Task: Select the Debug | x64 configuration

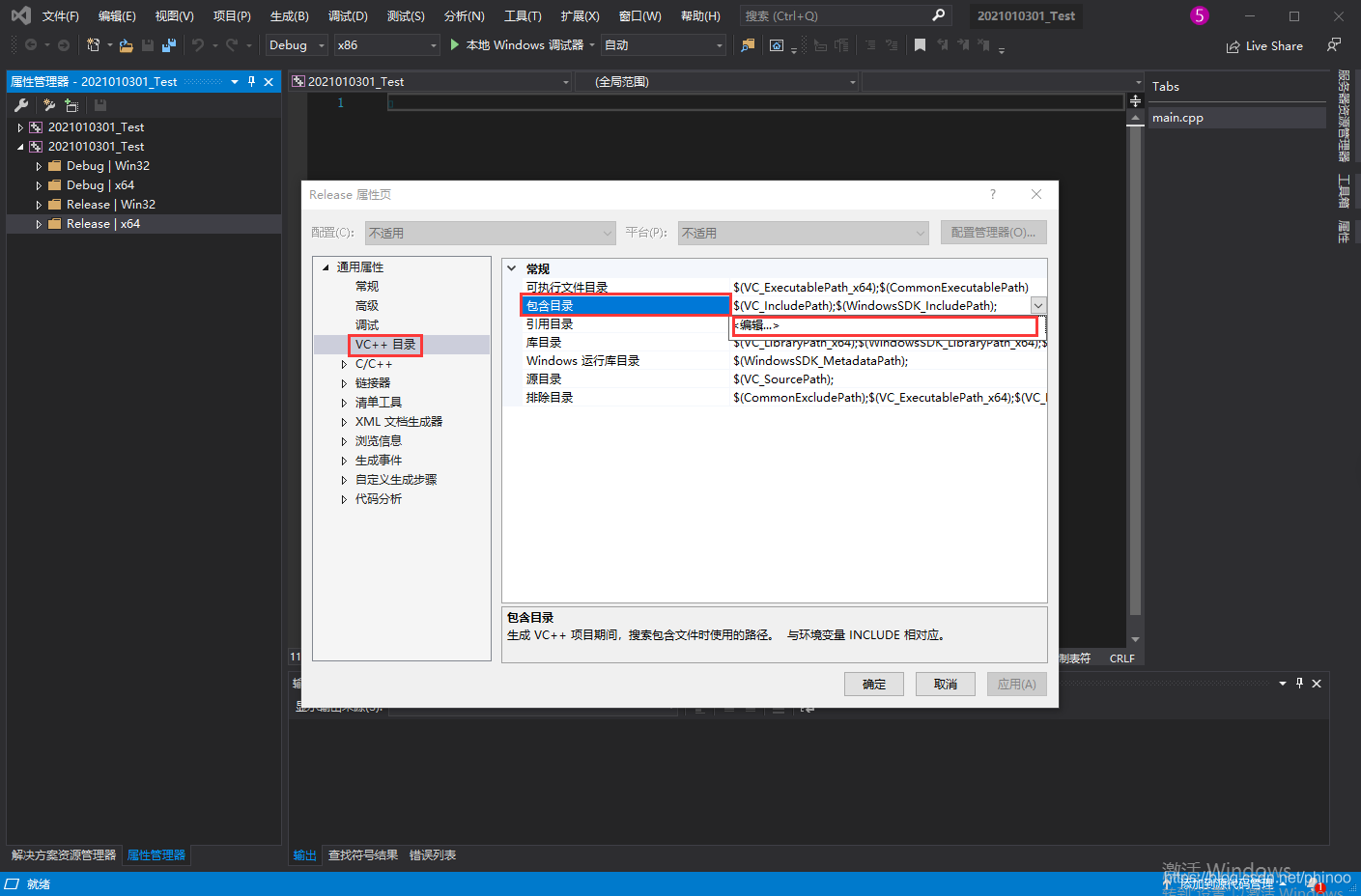Action: click(x=100, y=185)
